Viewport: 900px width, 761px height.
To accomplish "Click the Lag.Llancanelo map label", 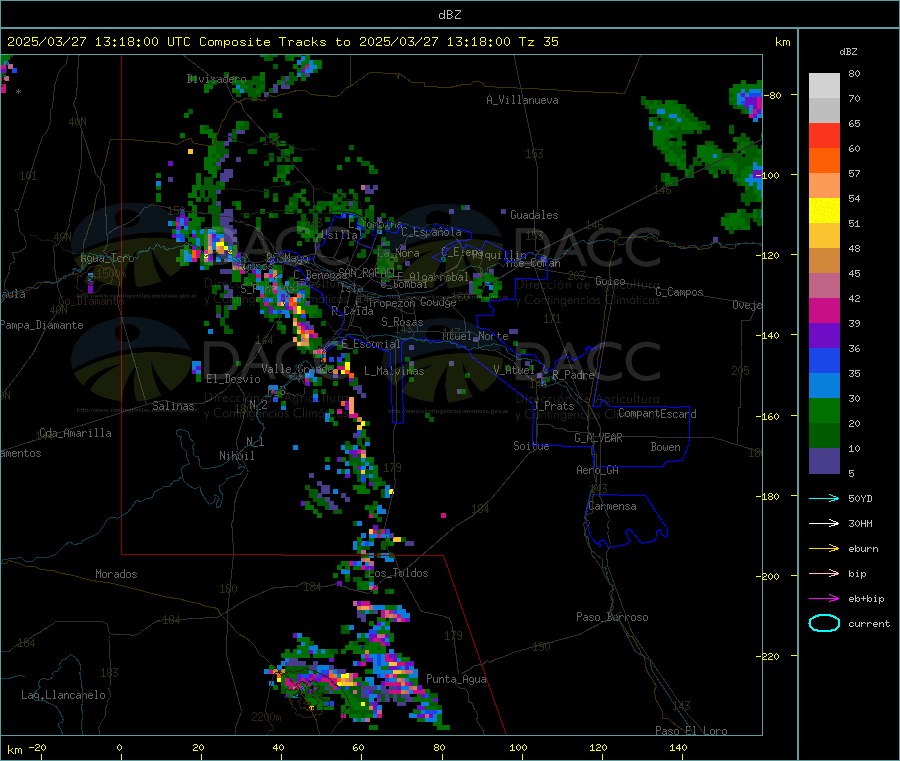I will [63, 695].
